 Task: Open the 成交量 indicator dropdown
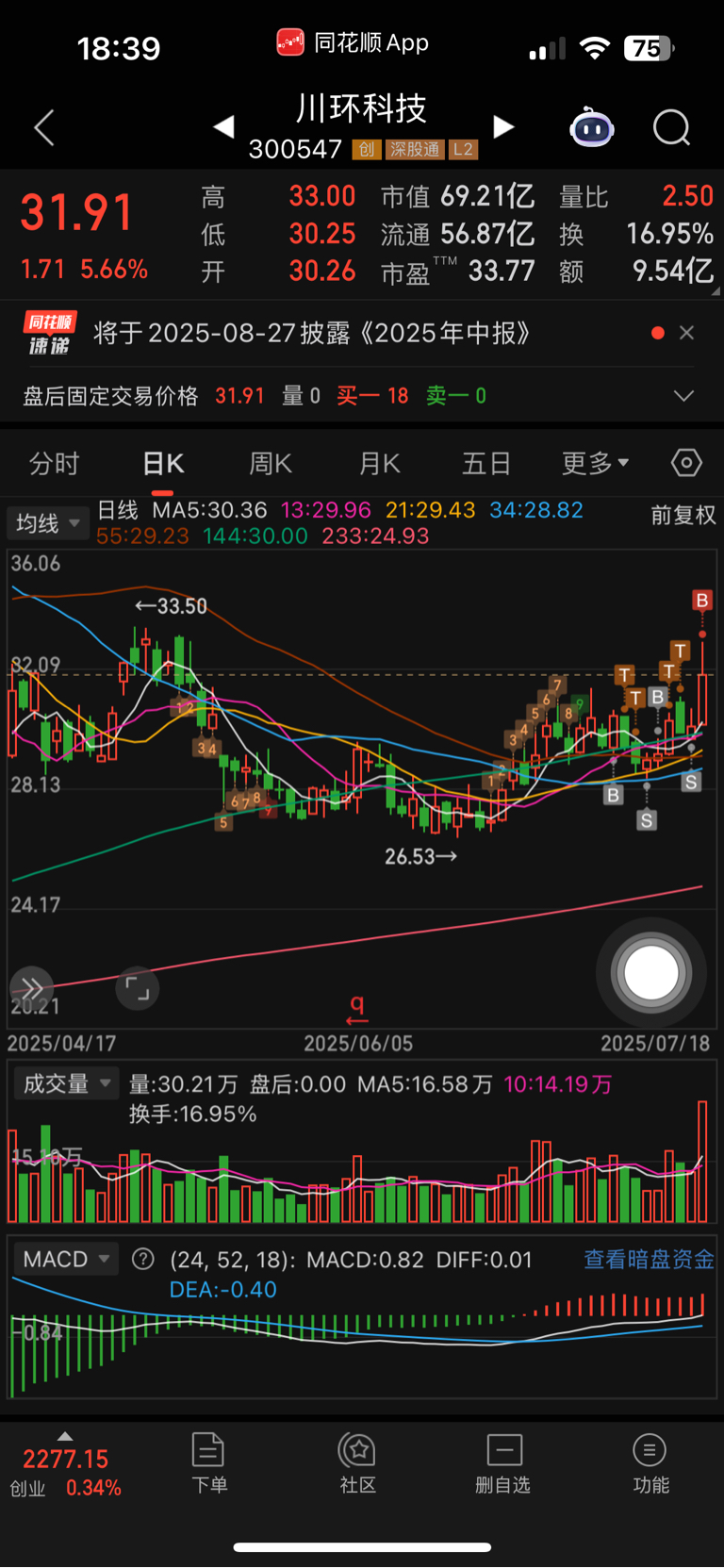coord(68,1084)
